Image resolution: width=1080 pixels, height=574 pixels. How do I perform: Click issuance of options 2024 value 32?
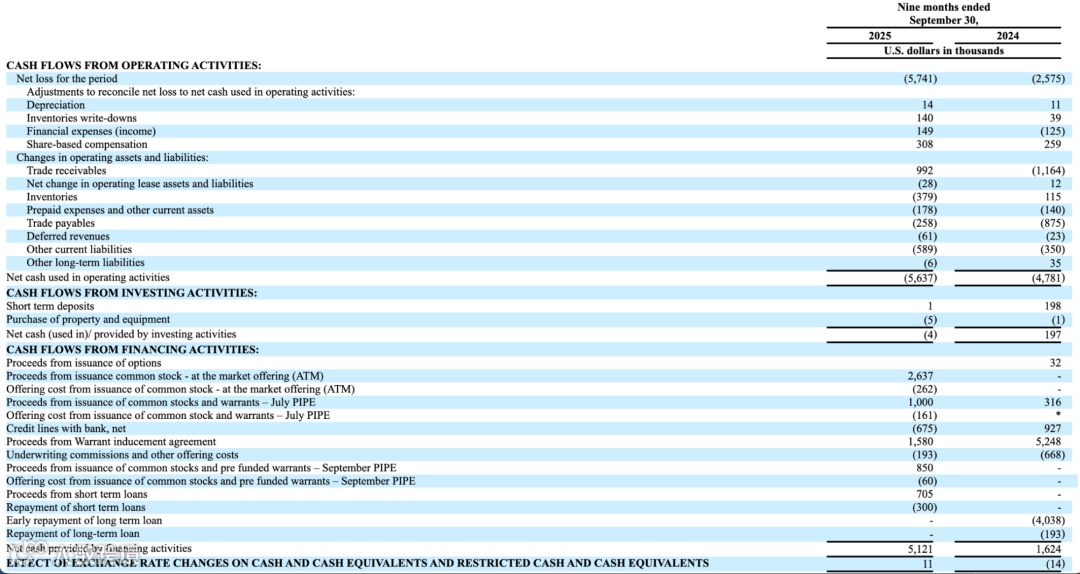[x=1056, y=362]
